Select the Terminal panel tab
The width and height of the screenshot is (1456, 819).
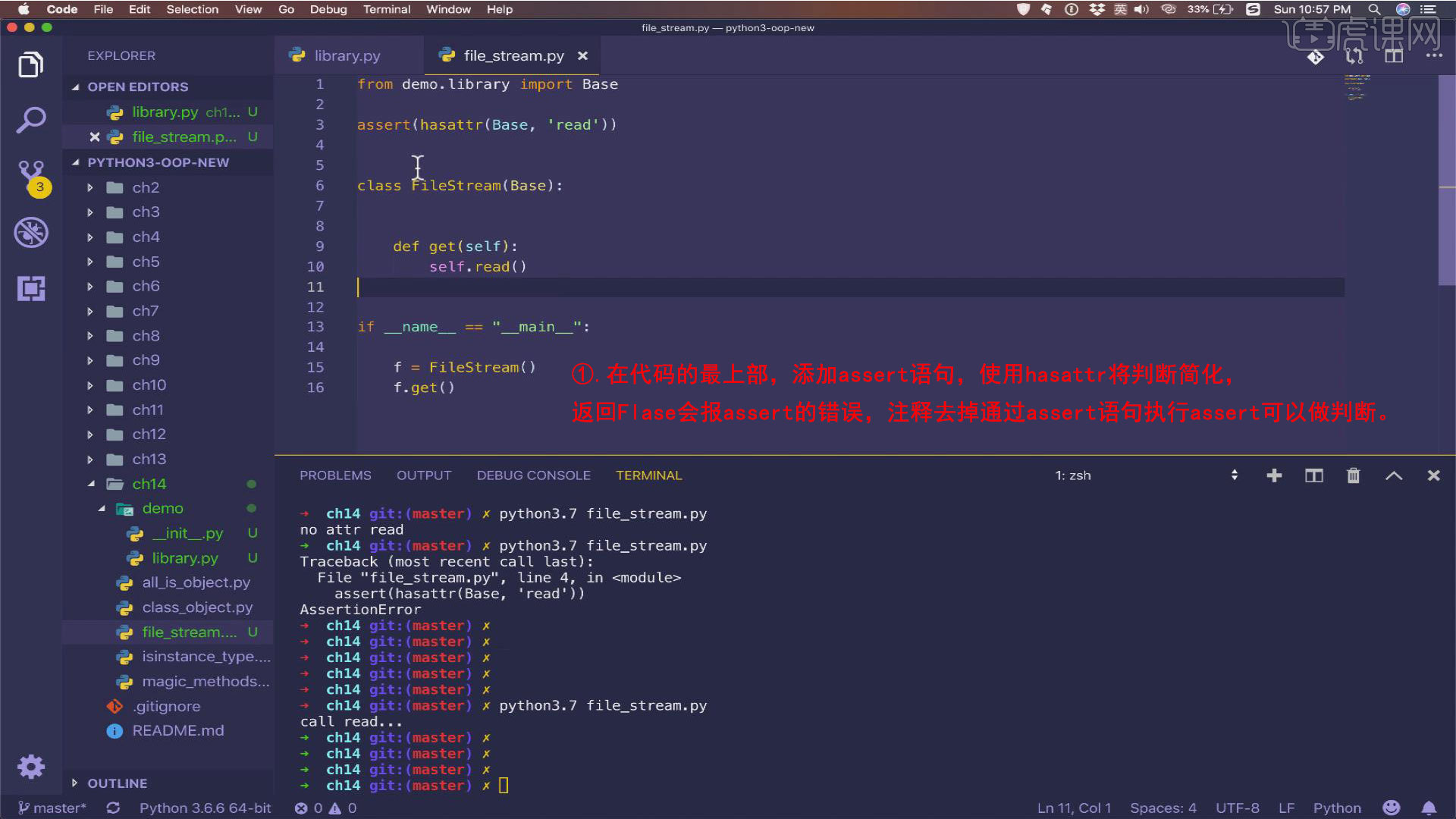(649, 475)
